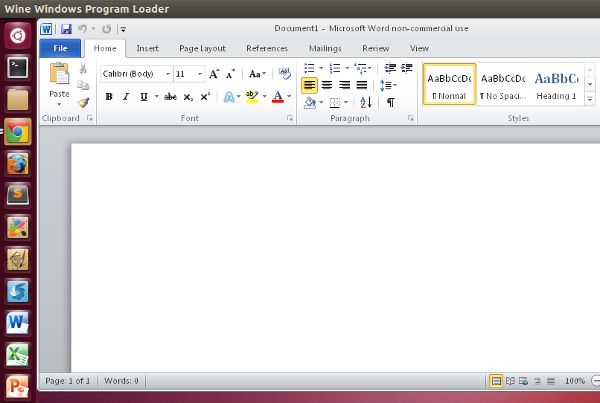Viewport: 600px width, 403px height.
Task: Click the Clear Formatting icon
Action: point(285,73)
